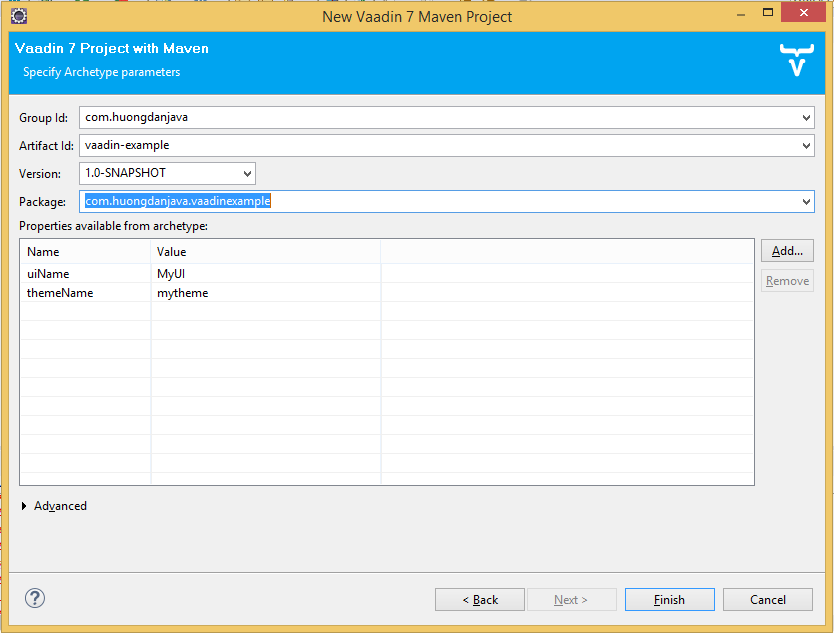Minimize the wizard window

point(741,14)
